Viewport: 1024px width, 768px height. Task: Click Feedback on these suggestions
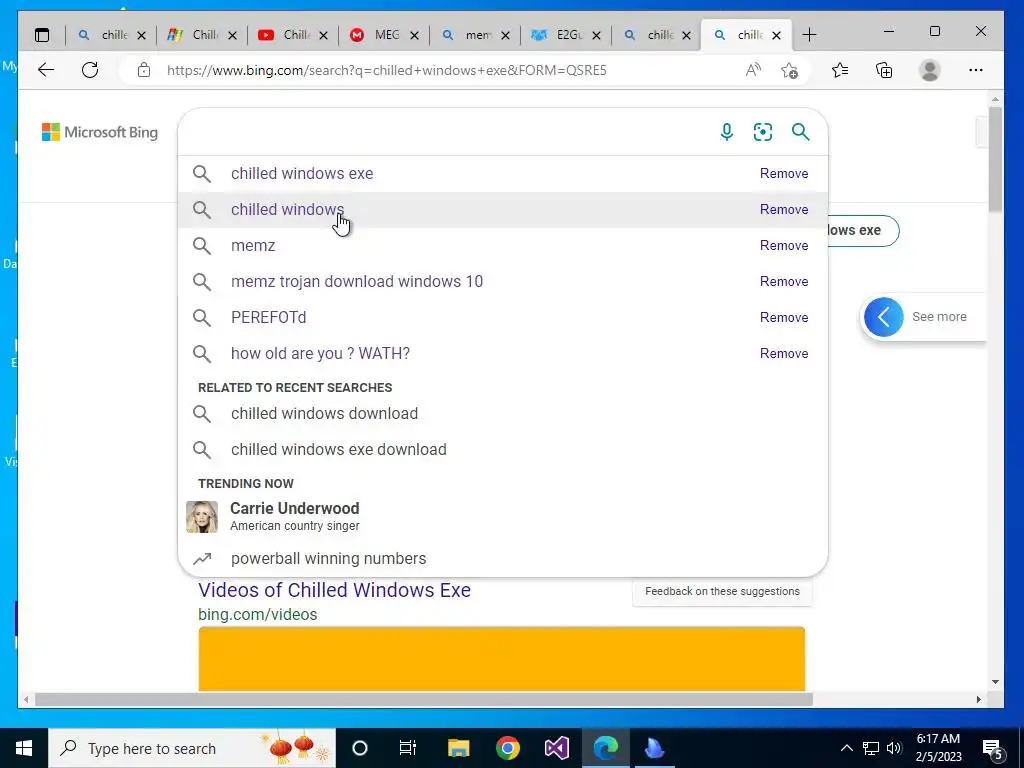[x=722, y=591]
